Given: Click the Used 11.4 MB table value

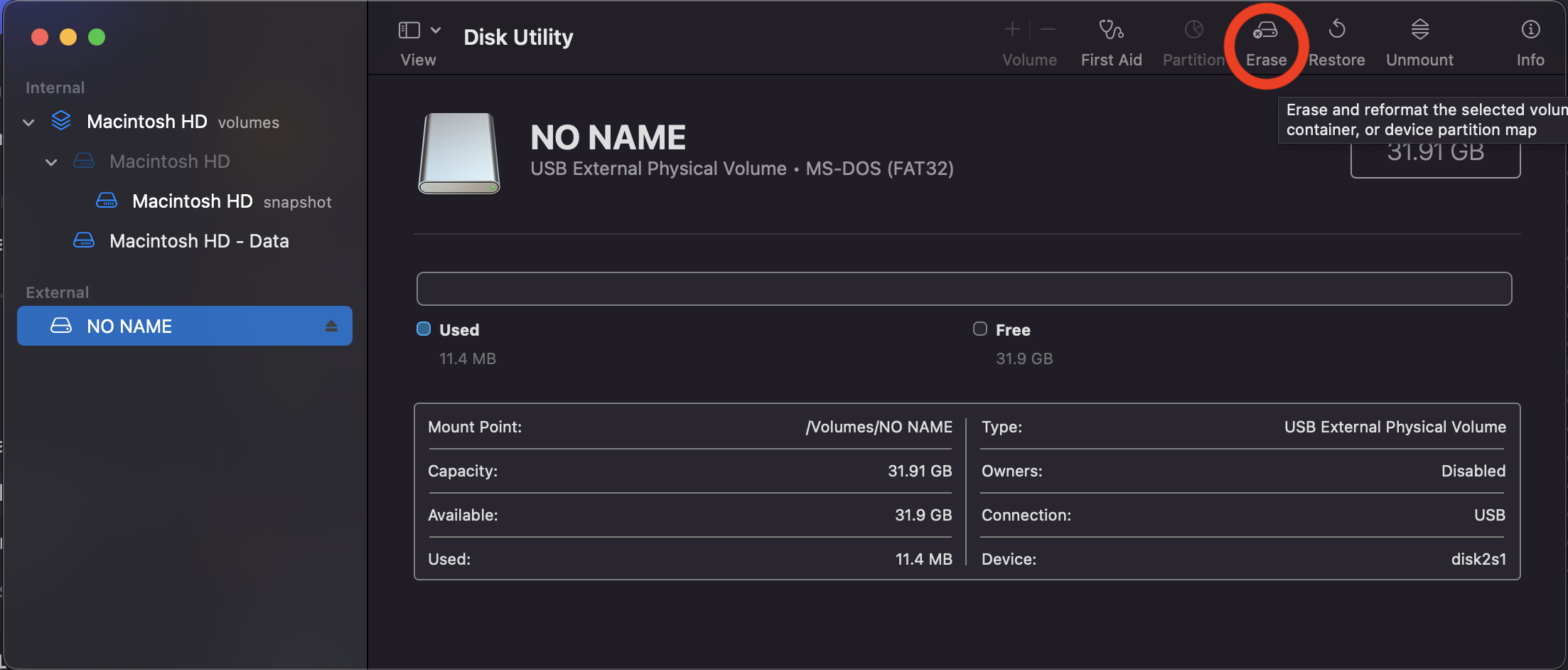Looking at the screenshot, I should point(923,559).
